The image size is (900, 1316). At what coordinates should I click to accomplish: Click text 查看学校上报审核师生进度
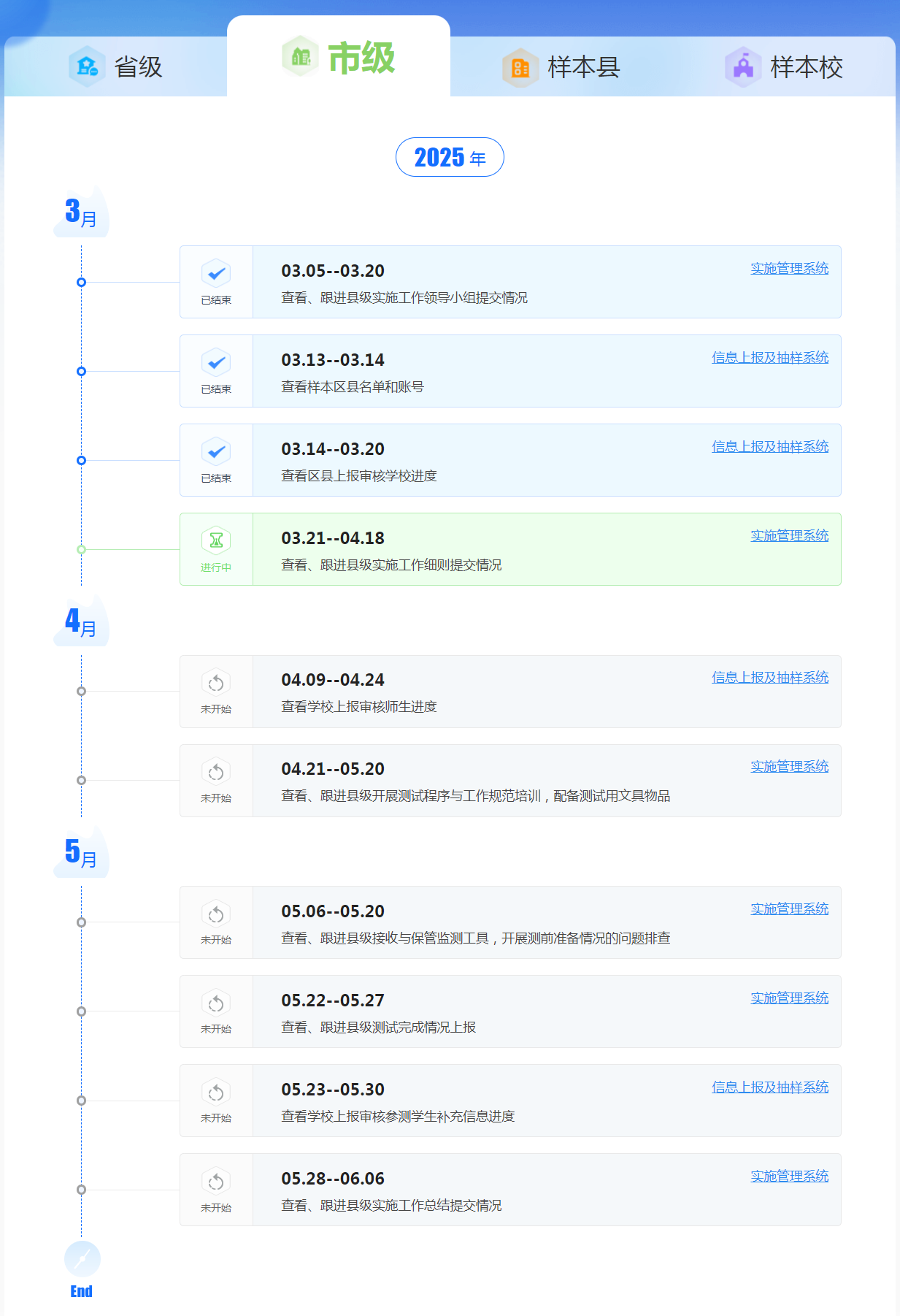[x=359, y=707]
